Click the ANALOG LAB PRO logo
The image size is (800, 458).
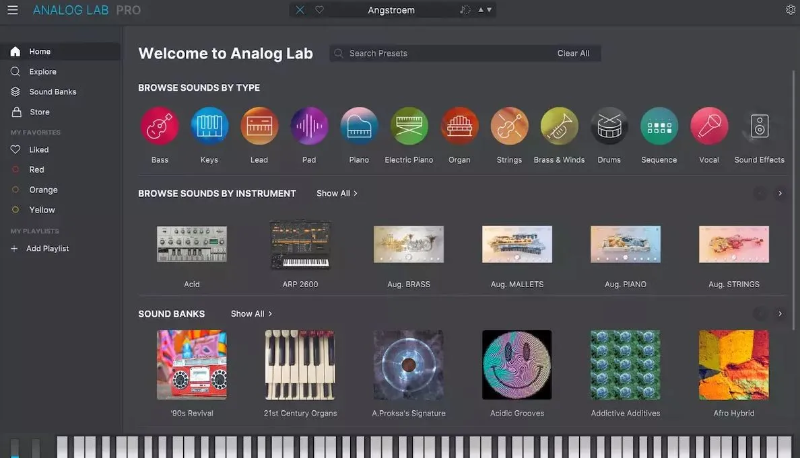87,10
